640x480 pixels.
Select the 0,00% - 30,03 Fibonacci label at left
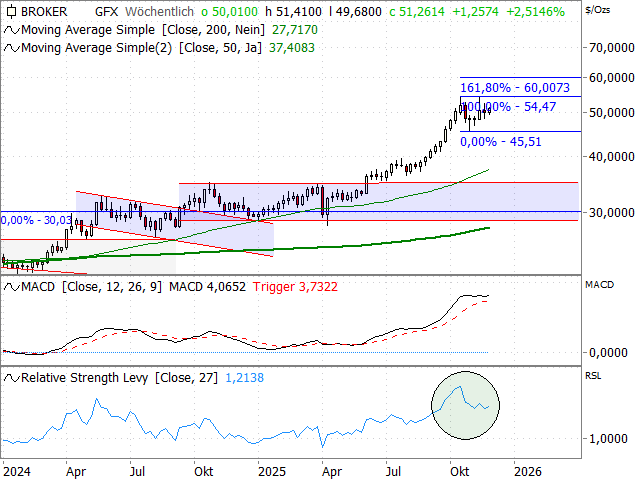click(x=37, y=220)
